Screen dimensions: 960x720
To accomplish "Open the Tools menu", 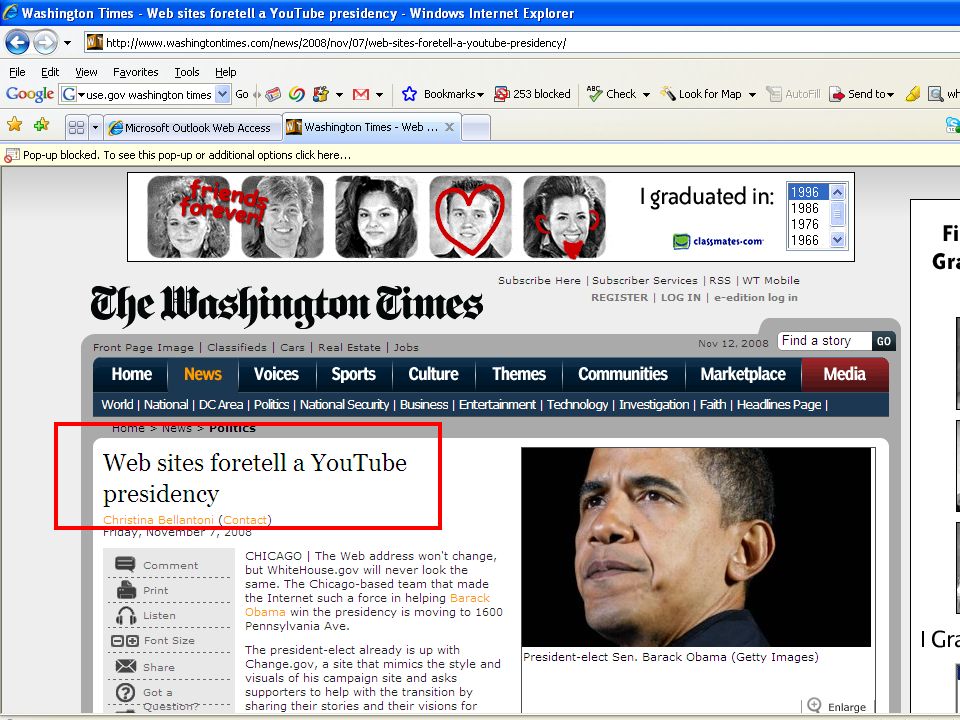I will (187, 72).
